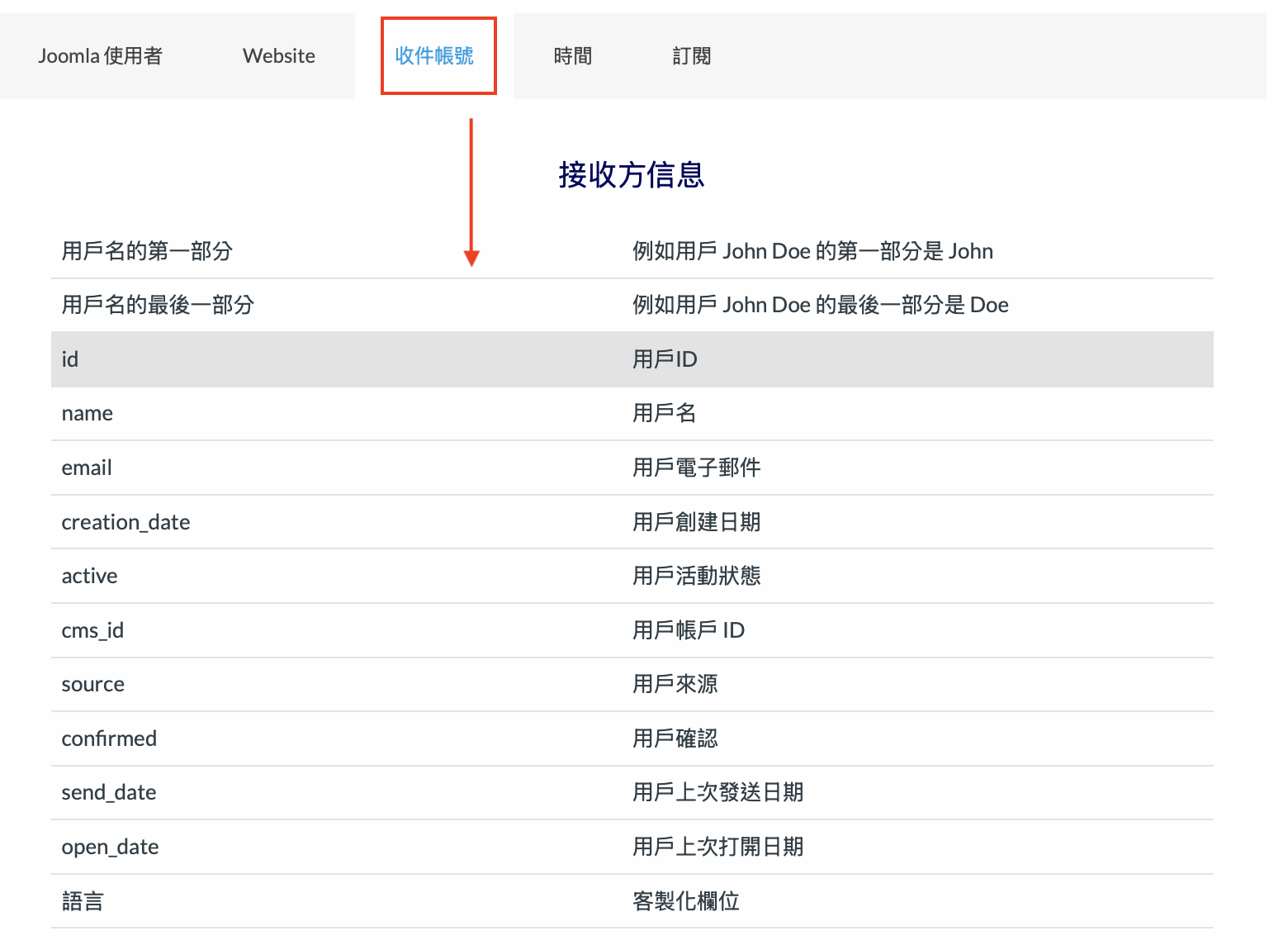Open the 訂閱 tab
The height and width of the screenshot is (945, 1288).
pyautogui.click(x=691, y=56)
